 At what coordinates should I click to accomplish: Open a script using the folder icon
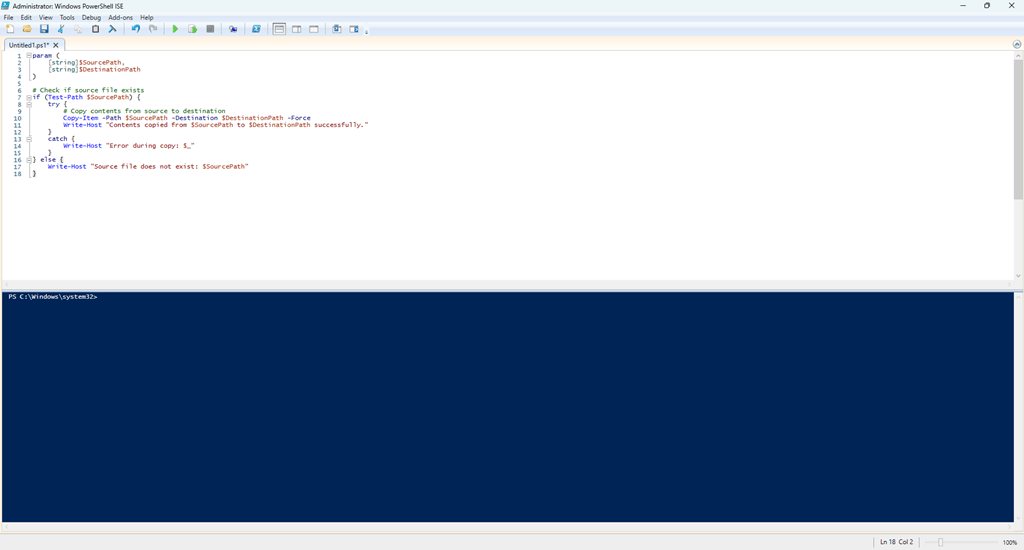tap(27, 29)
